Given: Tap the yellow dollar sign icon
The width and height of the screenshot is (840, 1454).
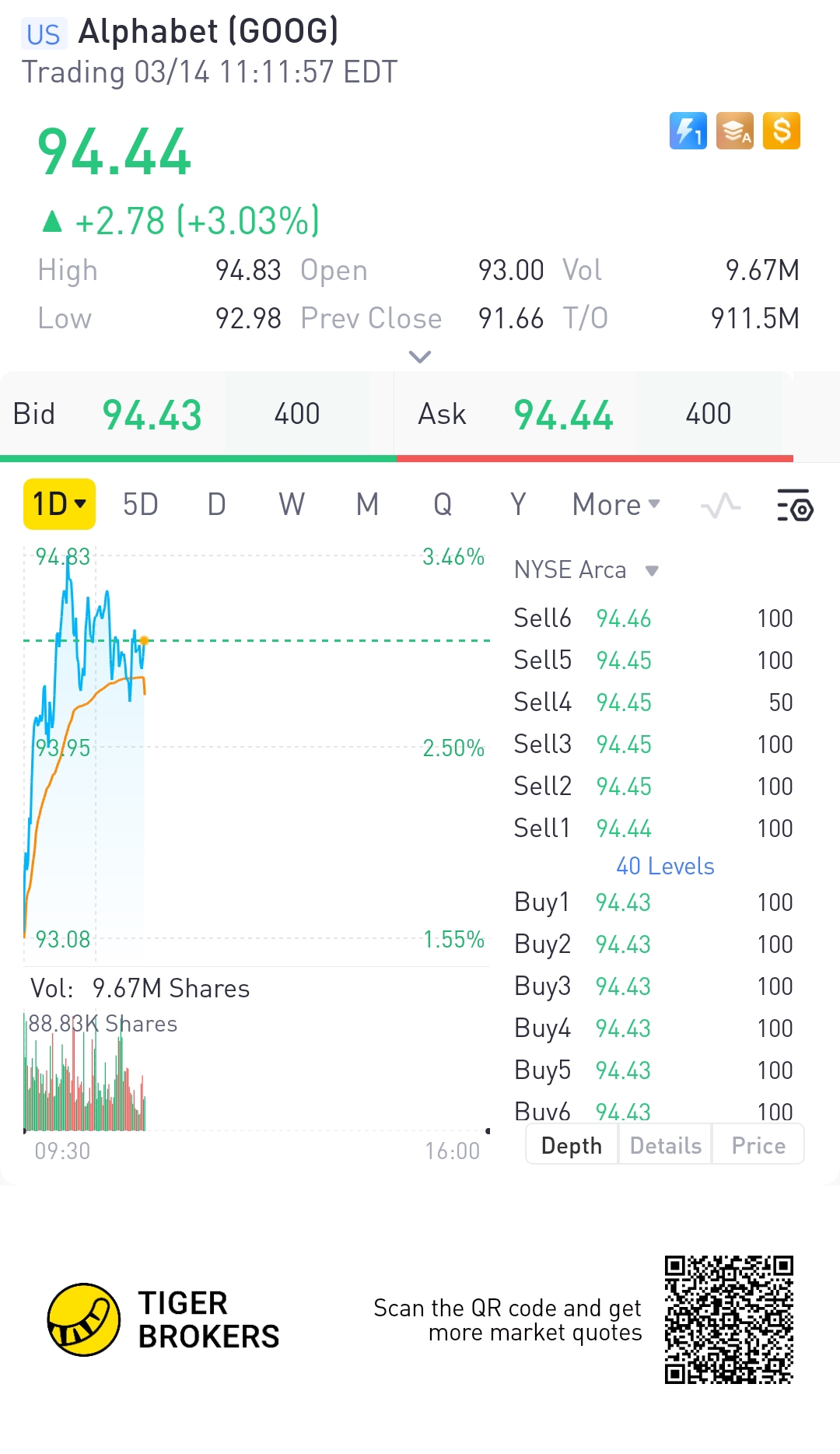Looking at the screenshot, I should [x=782, y=131].
